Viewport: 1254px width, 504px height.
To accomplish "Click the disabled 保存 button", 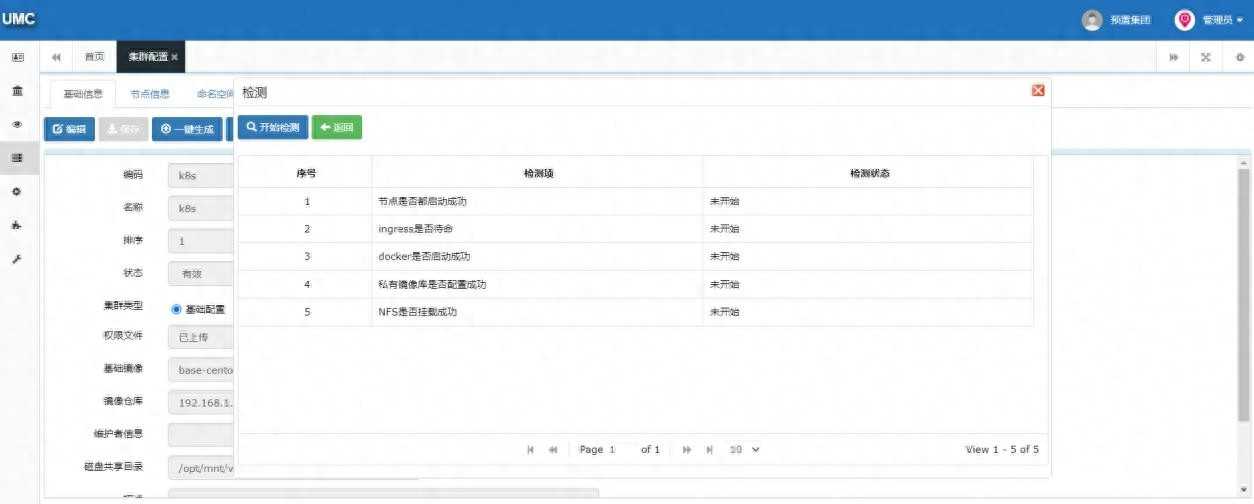I will point(123,129).
